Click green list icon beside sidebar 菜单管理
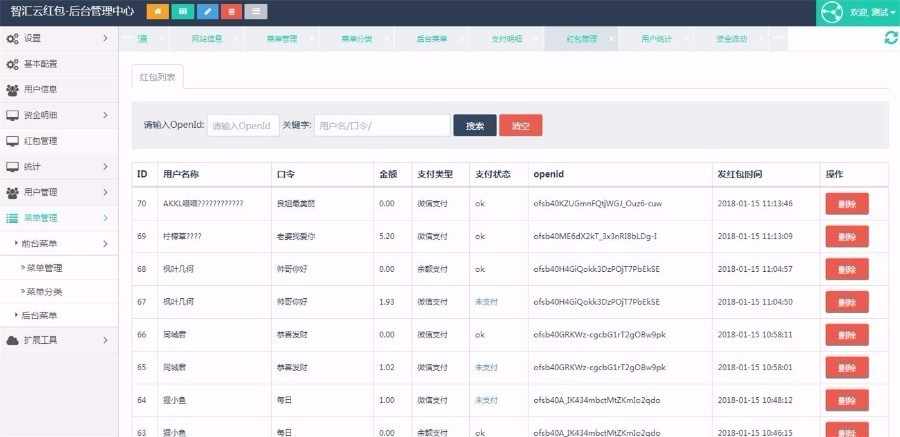This screenshot has height=437, width=900. click(x=12, y=218)
